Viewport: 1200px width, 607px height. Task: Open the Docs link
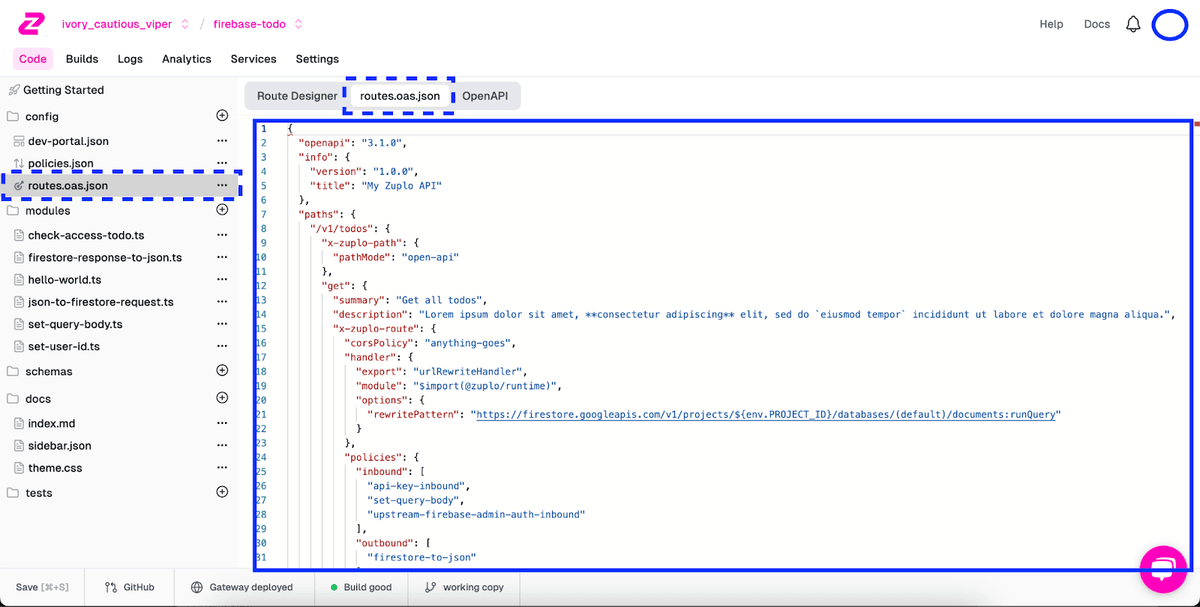pyautogui.click(x=1096, y=24)
